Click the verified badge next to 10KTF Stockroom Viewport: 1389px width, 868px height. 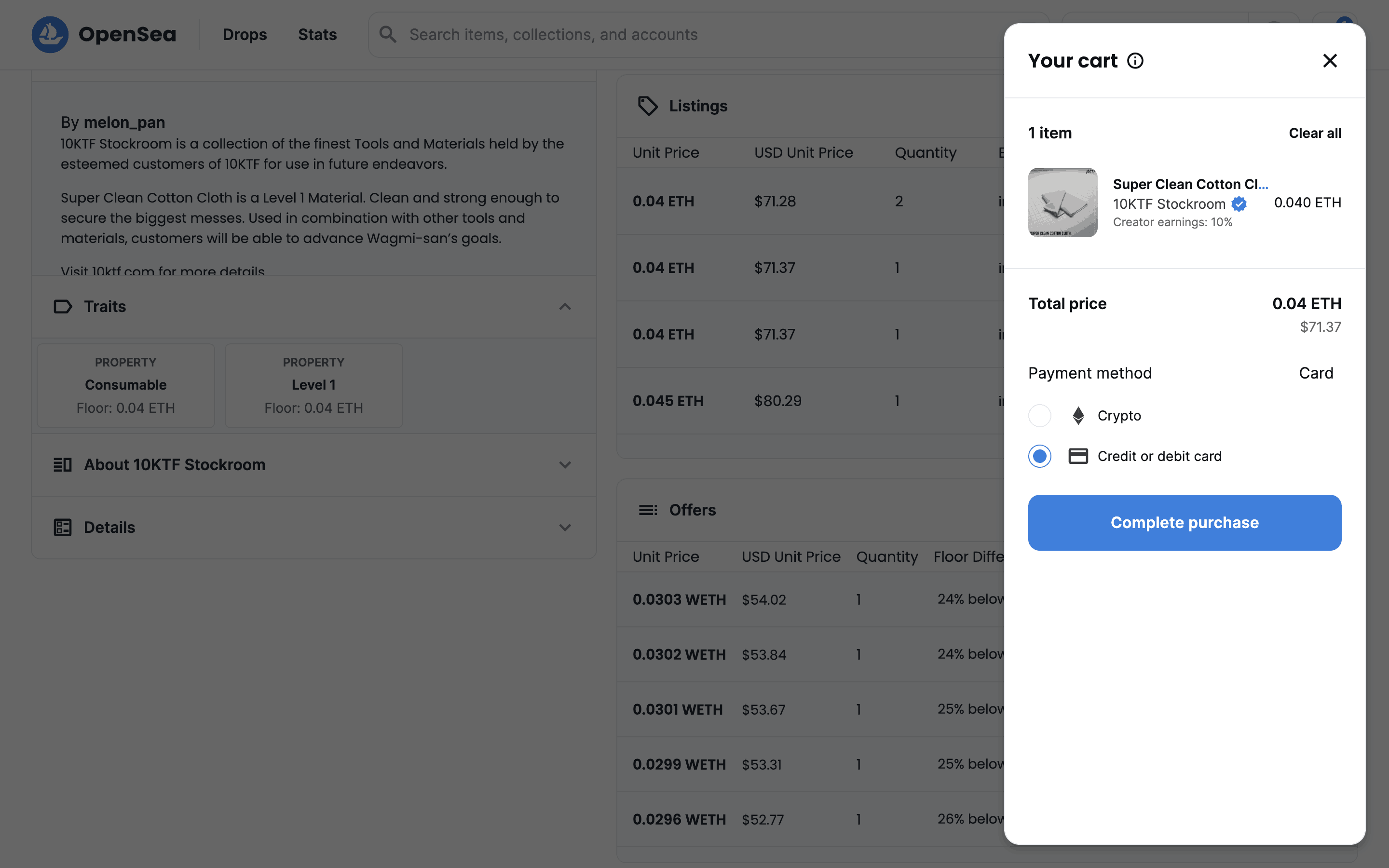(x=1239, y=204)
